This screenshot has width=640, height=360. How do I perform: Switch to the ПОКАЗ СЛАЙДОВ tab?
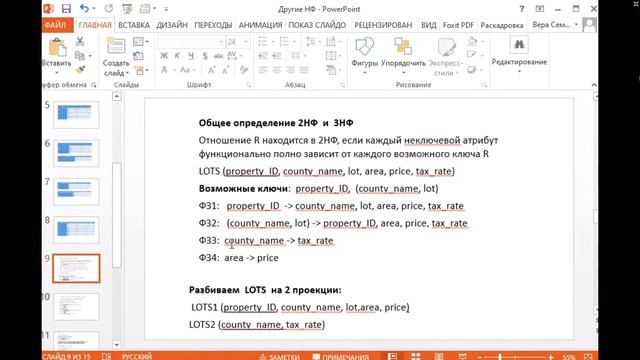click(317, 25)
